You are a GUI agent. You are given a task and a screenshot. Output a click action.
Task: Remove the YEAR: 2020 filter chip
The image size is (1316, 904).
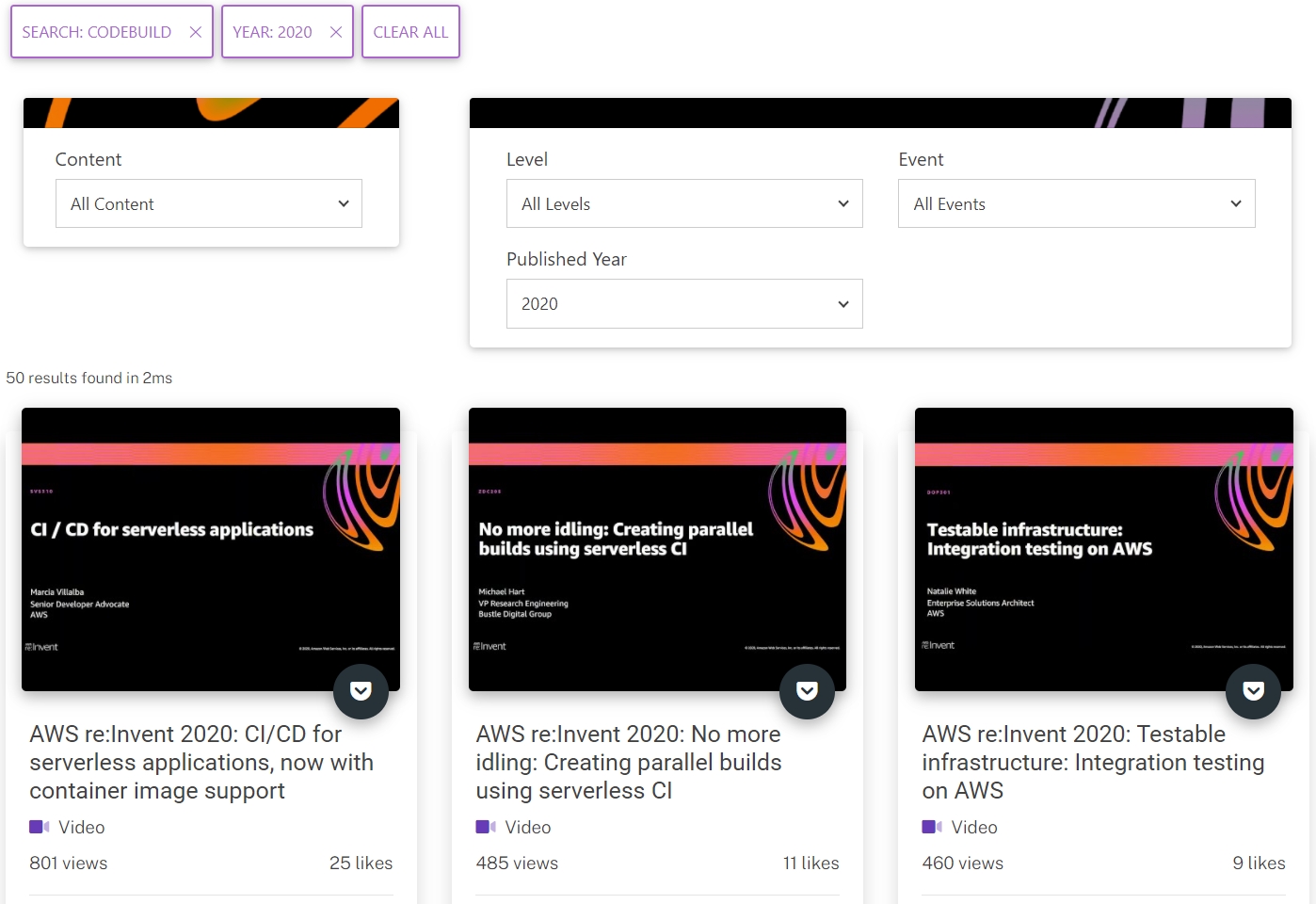[x=336, y=32]
